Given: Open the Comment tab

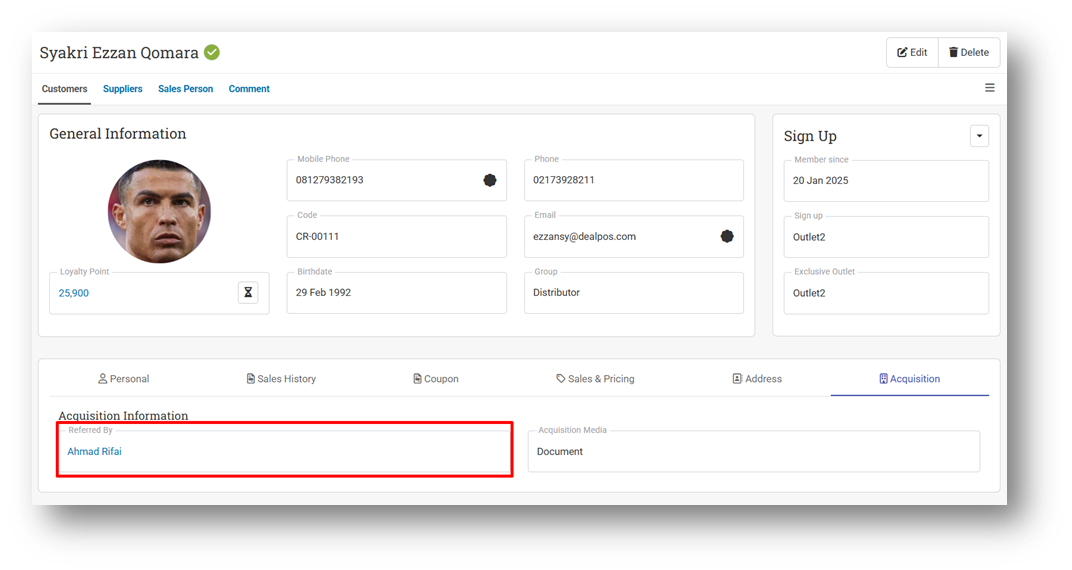Looking at the screenshot, I should tap(249, 89).
